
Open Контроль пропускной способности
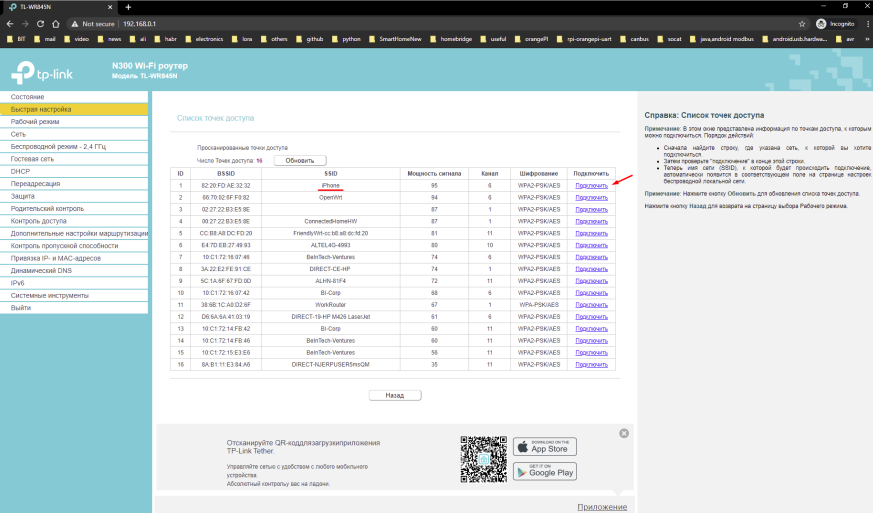click(x=74, y=246)
